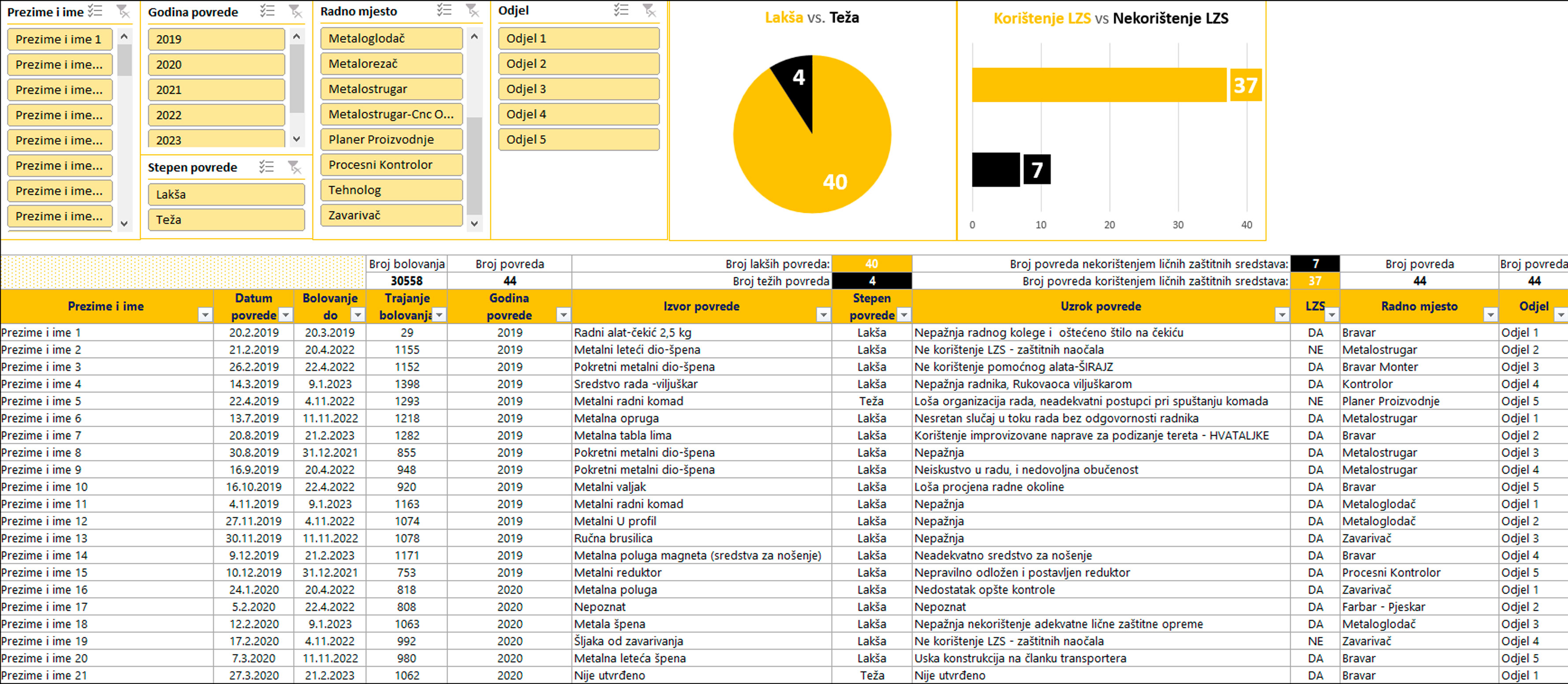Viewport: 1568px width, 684px height.
Task: Toggle multi-select in Odjel slicer
Action: pyautogui.click(x=621, y=10)
